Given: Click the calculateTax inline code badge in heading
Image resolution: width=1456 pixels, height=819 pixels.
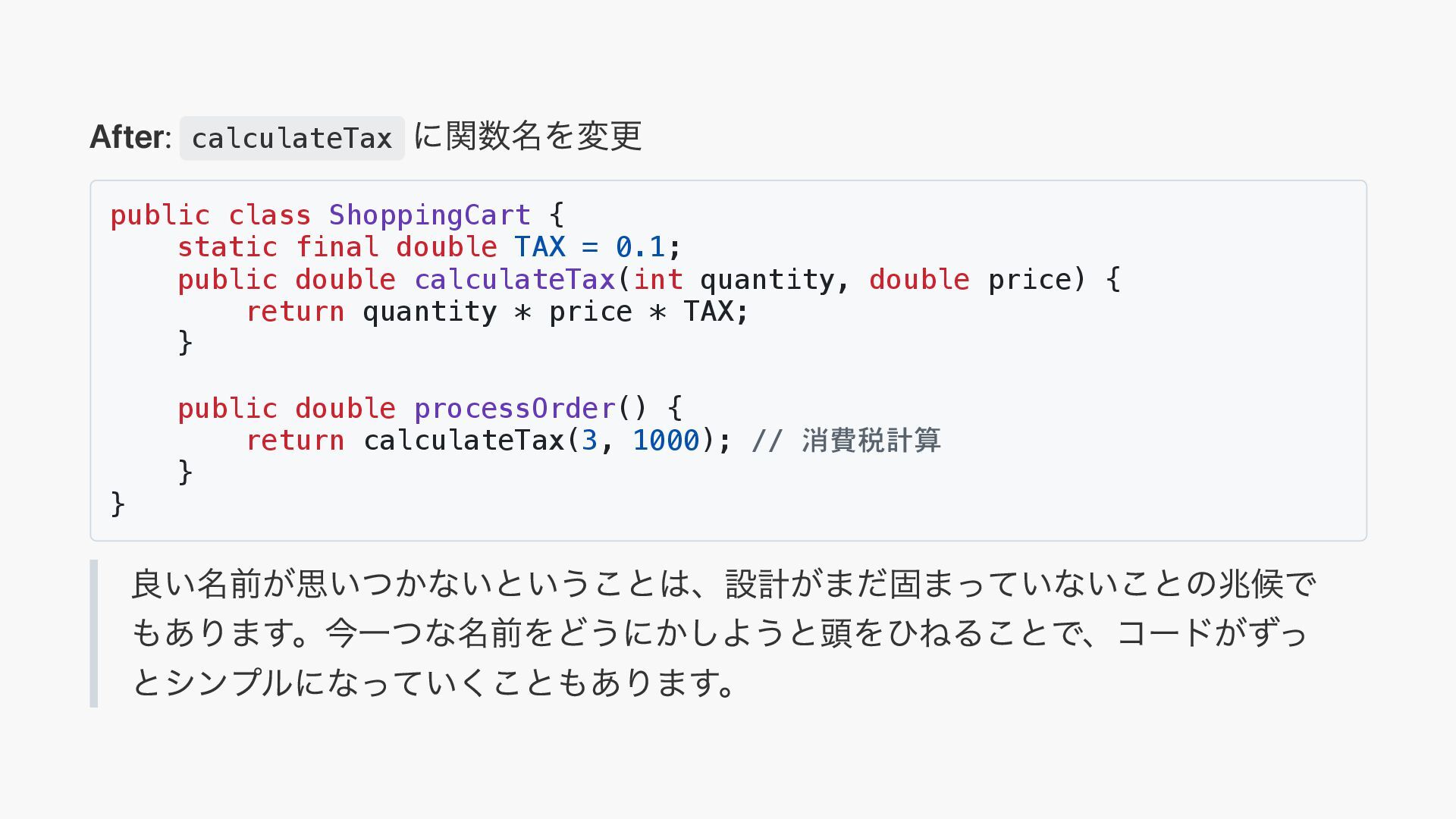Looking at the screenshot, I should point(292,138).
